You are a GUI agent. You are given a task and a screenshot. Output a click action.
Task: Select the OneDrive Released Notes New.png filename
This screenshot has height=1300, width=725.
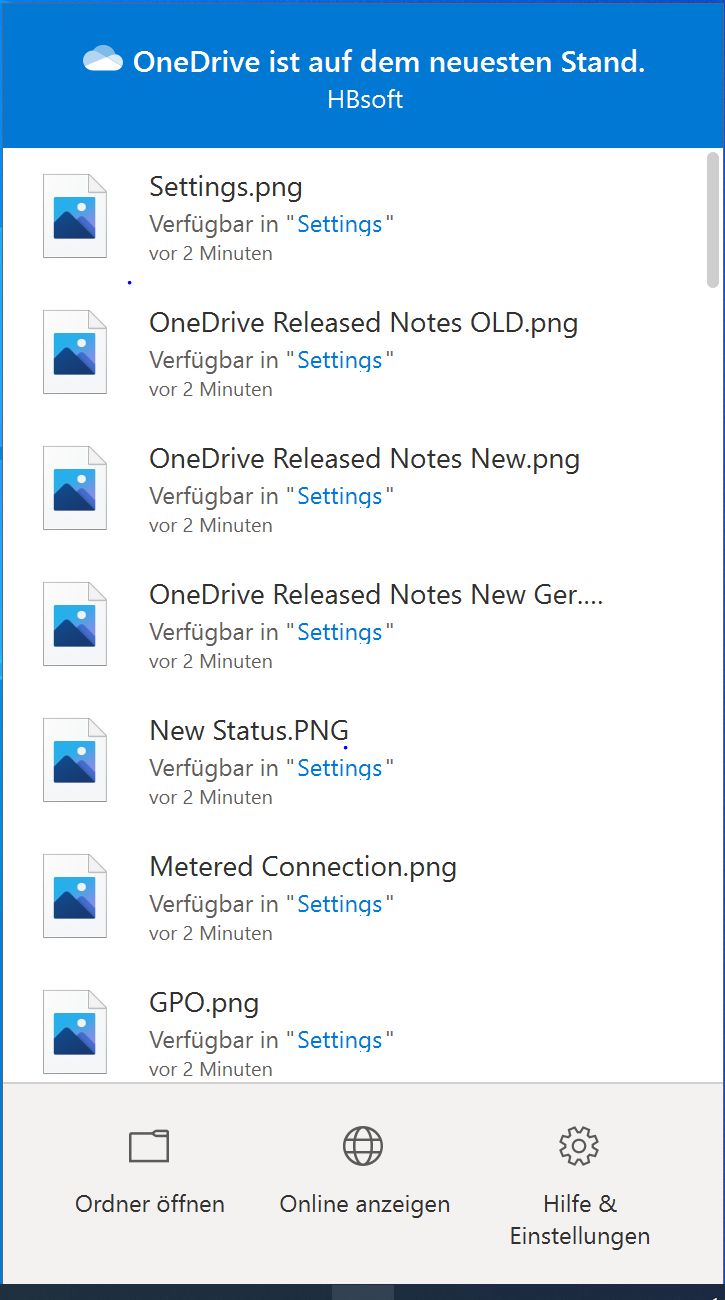point(364,459)
